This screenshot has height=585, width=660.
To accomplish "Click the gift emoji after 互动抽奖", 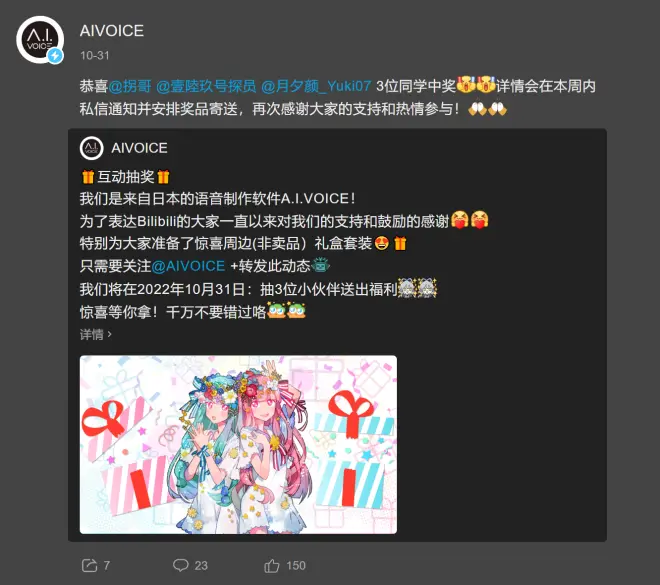I will pos(163,177).
